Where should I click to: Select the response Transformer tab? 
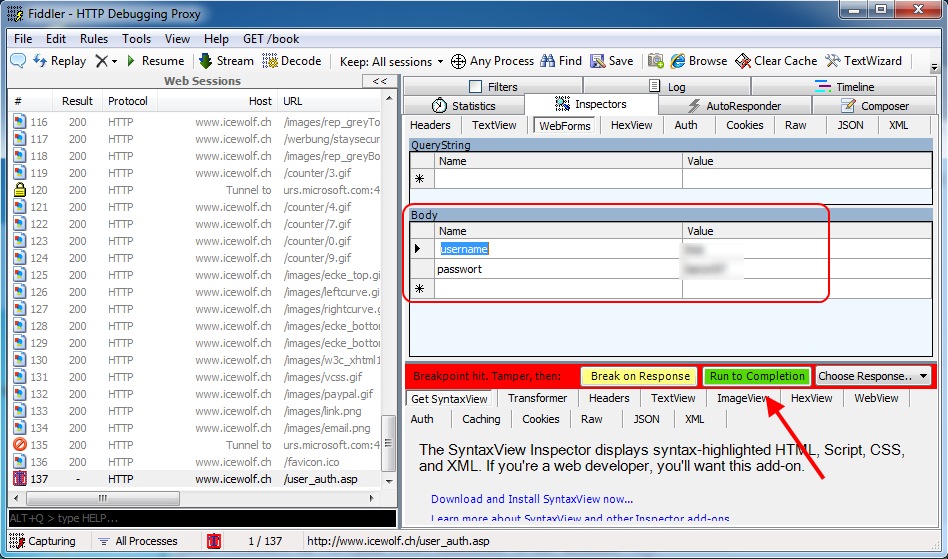pyautogui.click(x=537, y=398)
